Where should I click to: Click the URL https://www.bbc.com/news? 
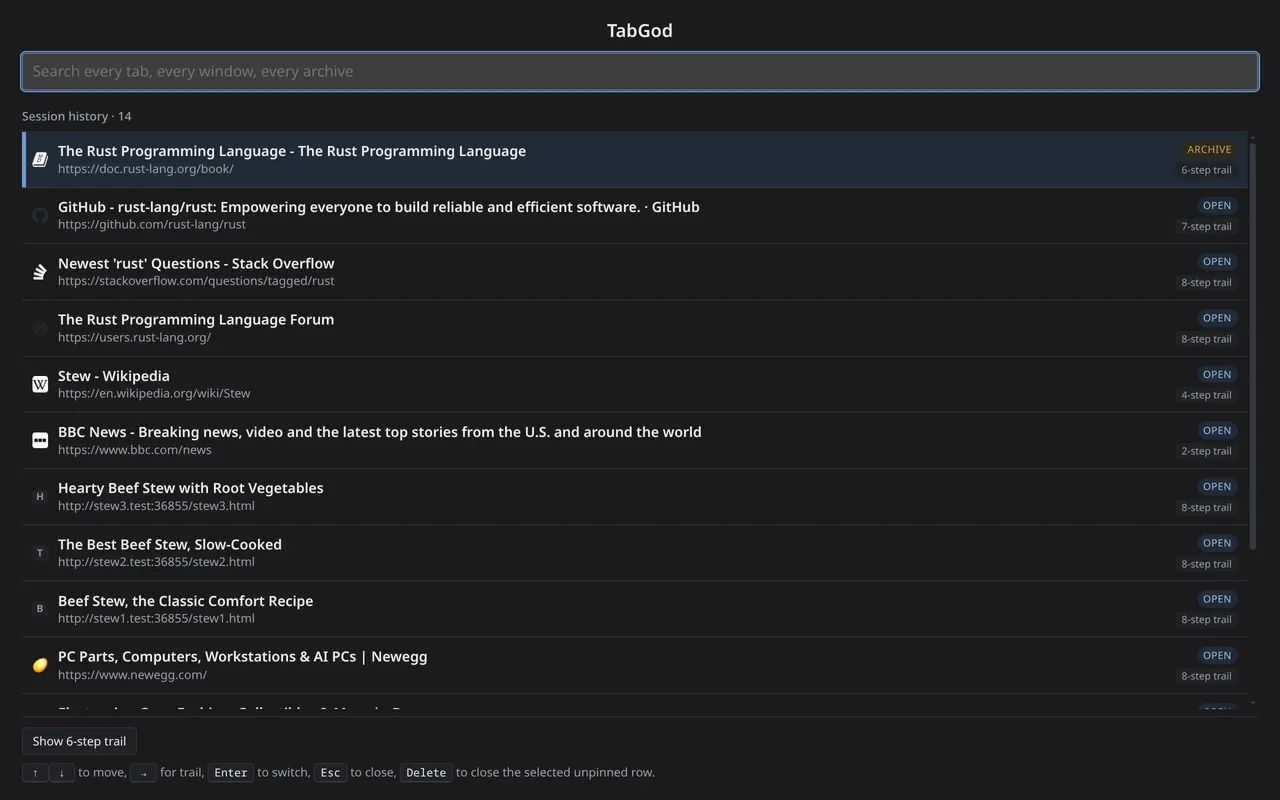[x=135, y=450]
